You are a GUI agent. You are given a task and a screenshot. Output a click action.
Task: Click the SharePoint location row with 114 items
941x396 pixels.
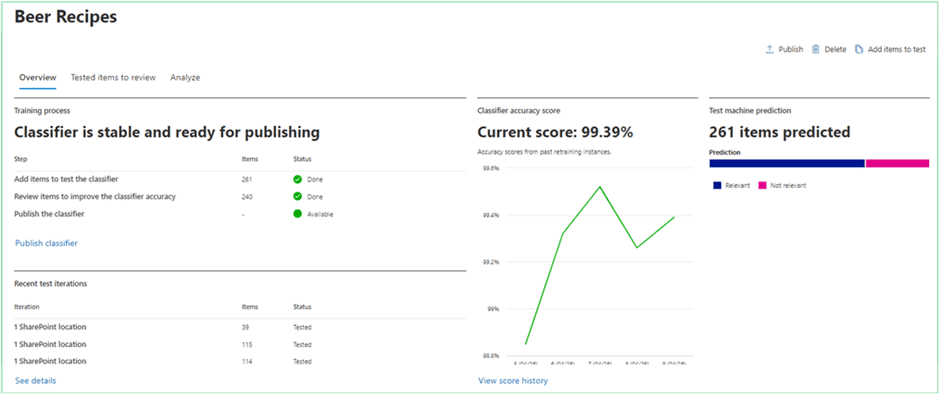click(239, 361)
